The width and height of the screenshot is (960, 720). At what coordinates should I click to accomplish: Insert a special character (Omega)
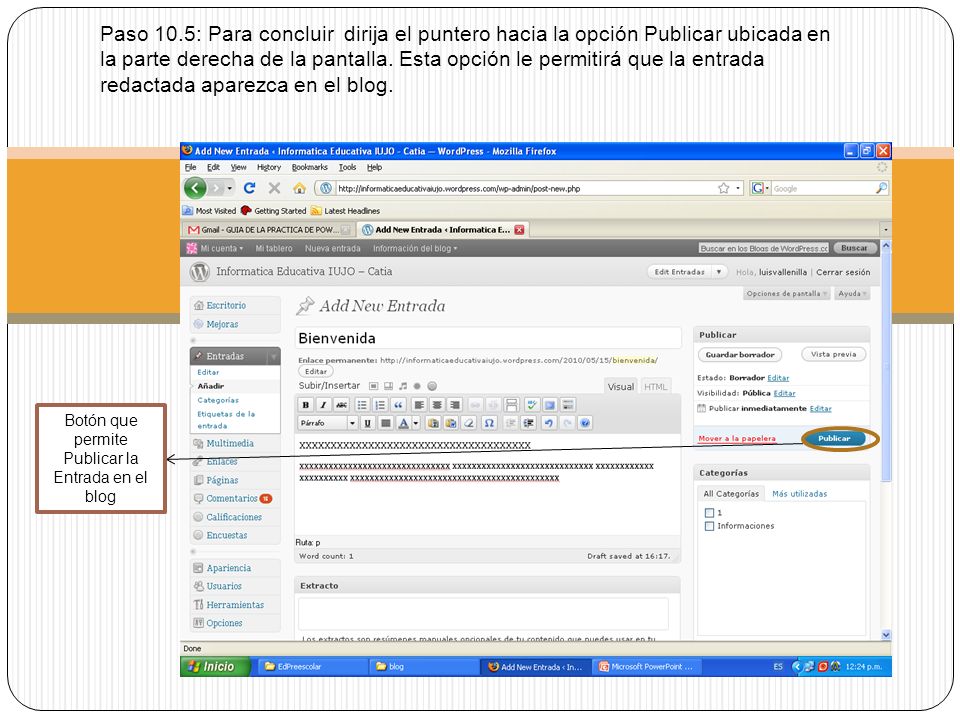(x=489, y=423)
